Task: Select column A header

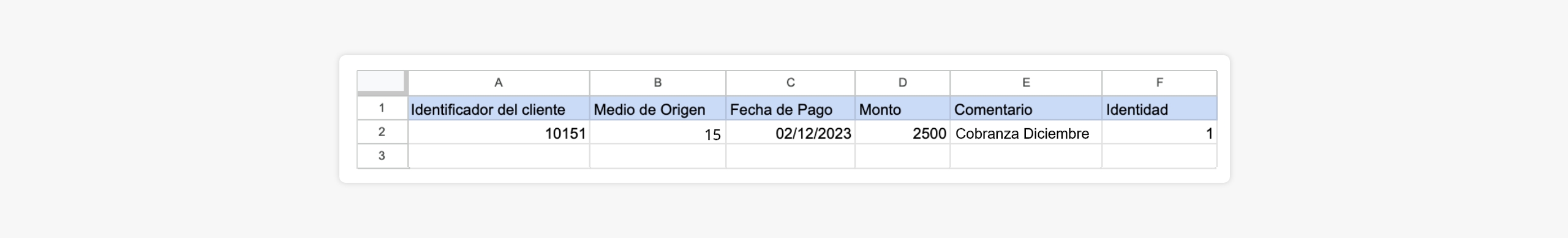Action: [499, 83]
